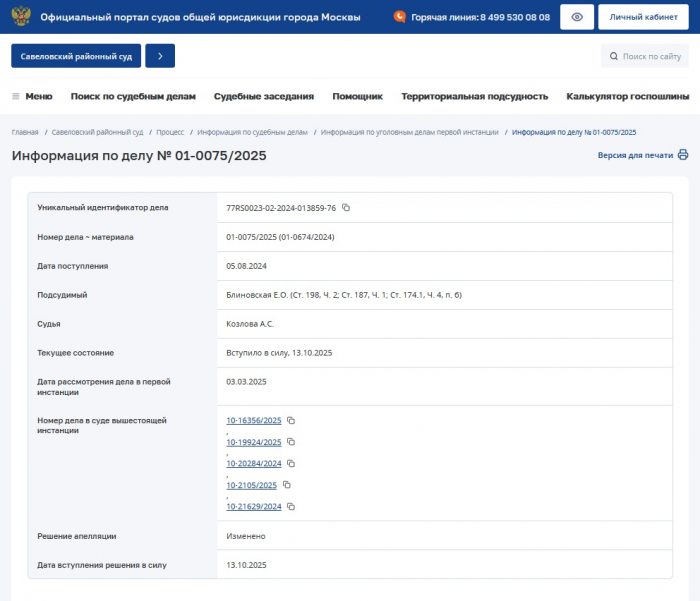Viewport: 700px width, 601px height.
Task: Click Уникальный идентификатор дела label
Action: tap(103, 208)
